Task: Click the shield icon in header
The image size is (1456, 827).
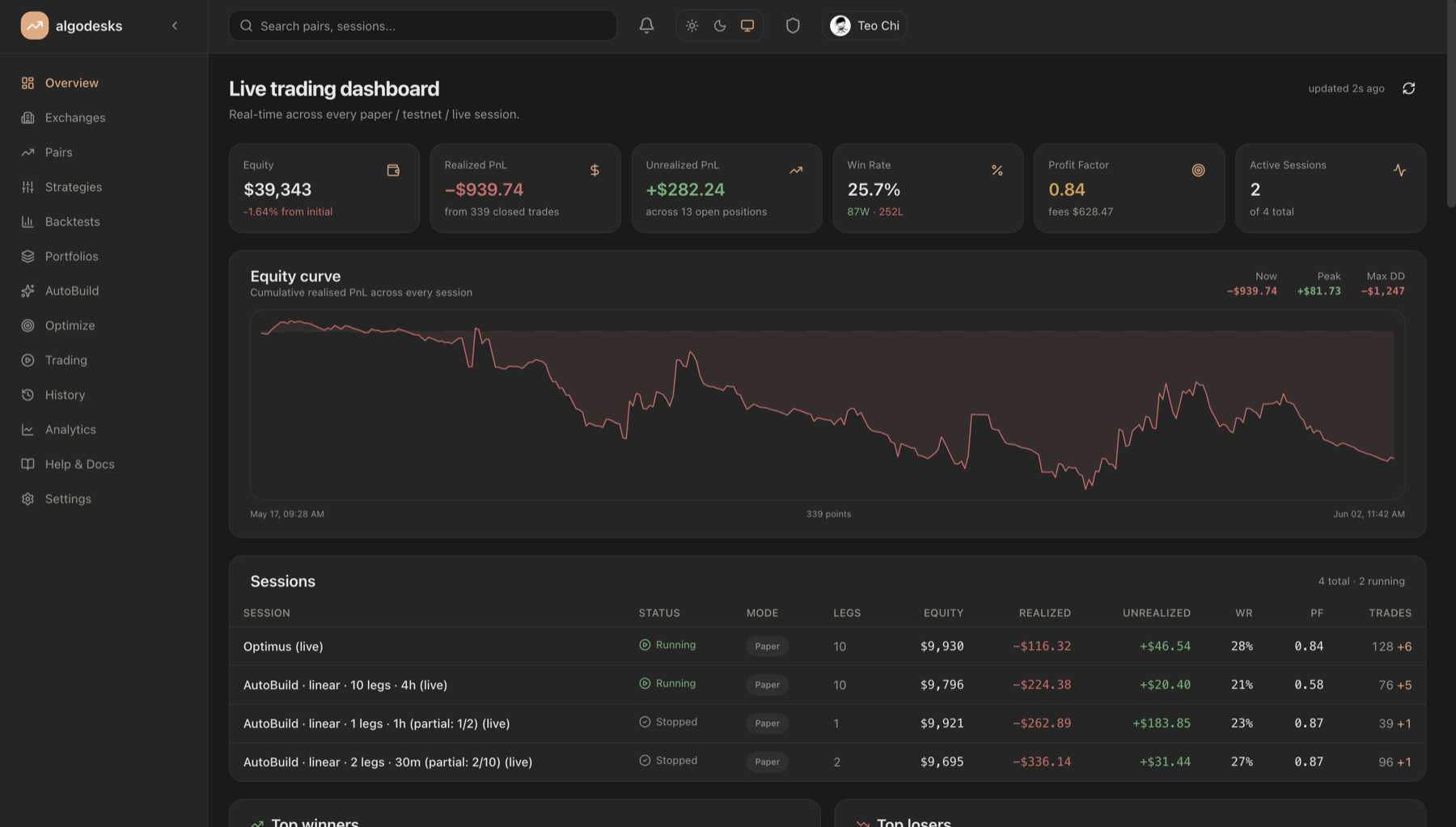Action: (x=793, y=26)
